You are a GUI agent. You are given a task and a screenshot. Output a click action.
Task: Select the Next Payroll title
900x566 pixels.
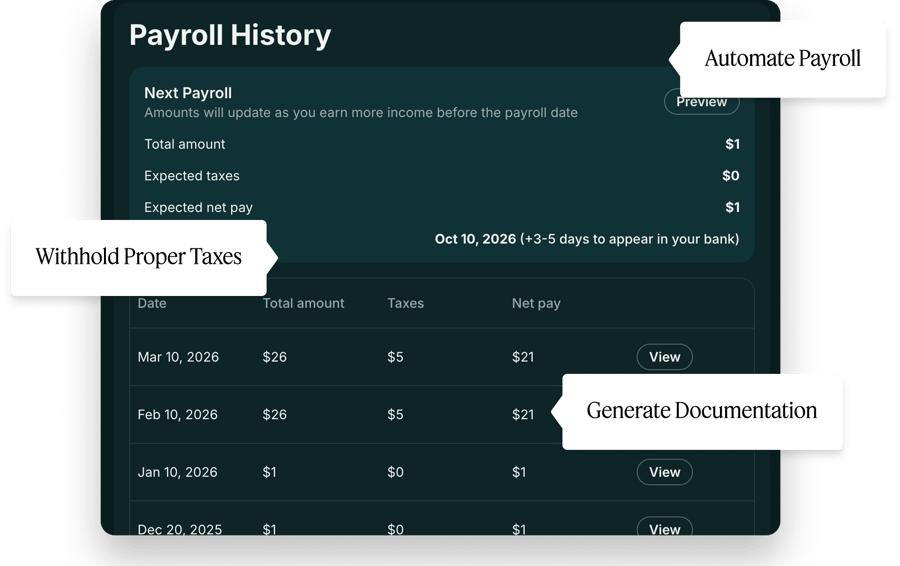(188, 93)
